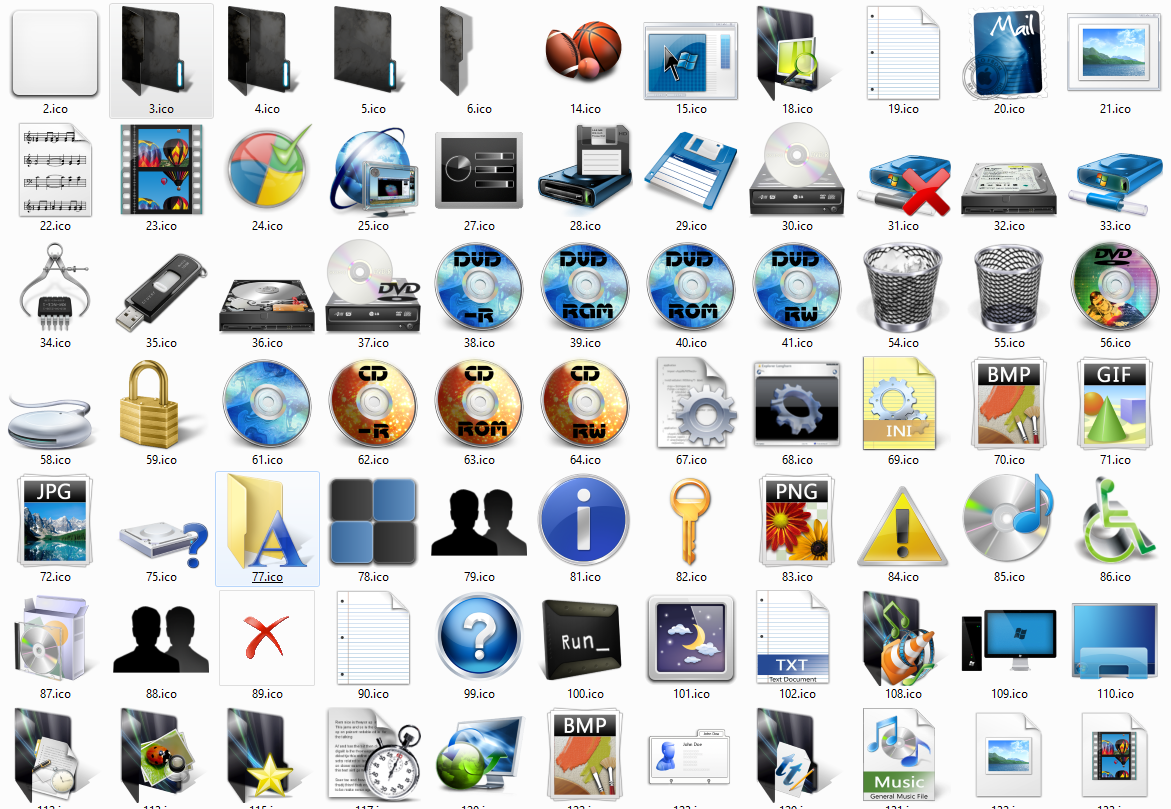
Task: Click the JPG mountain file icon 72.ico
Action: coord(55,520)
